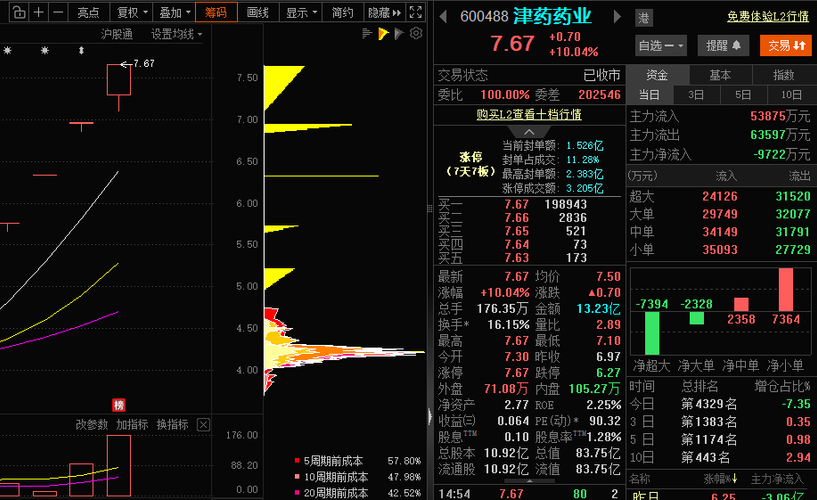817x500 pixels.
Task: Select the yellow flag chip view icon
Action: point(383,34)
